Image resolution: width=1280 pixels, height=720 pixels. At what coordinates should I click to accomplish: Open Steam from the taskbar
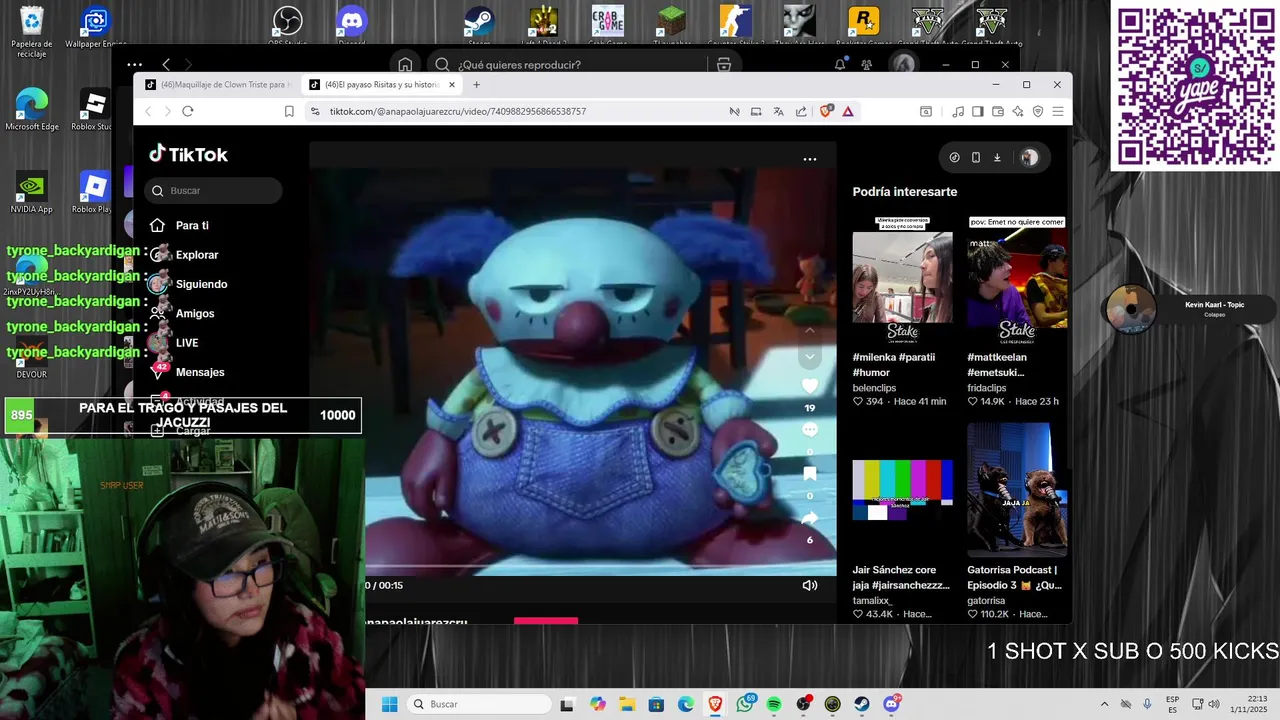[x=861, y=704]
